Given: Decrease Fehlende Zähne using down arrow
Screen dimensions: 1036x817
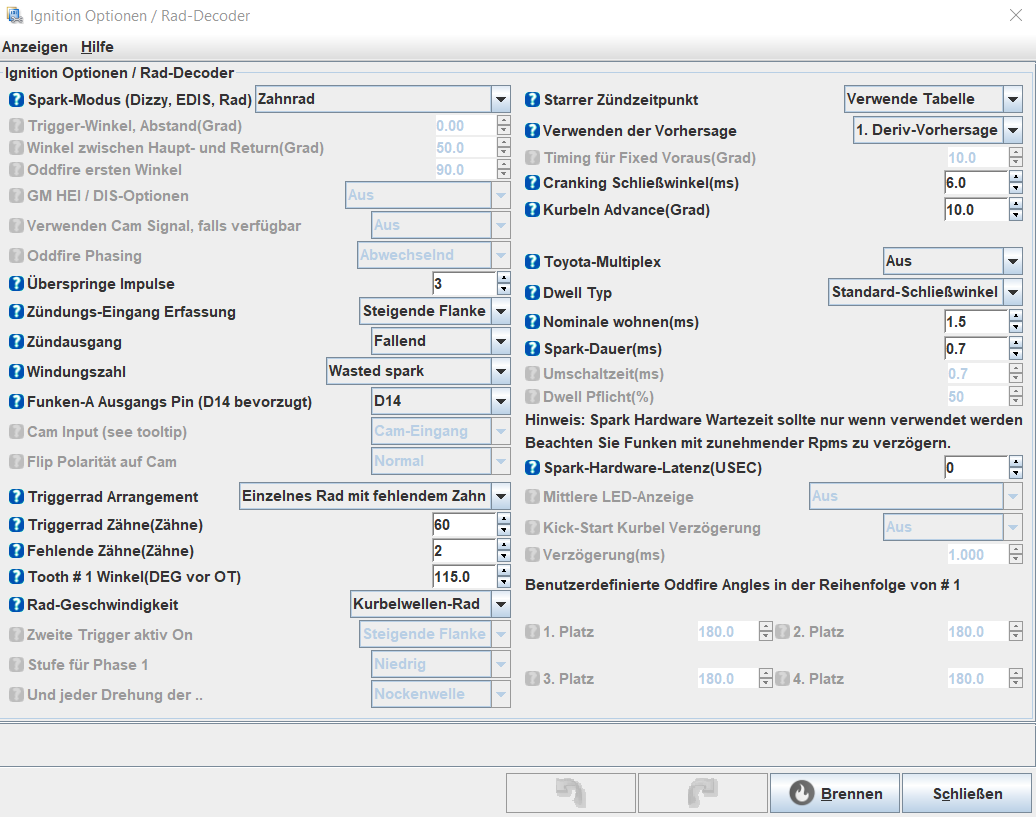Looking at the screenshot, I should 503,556.
